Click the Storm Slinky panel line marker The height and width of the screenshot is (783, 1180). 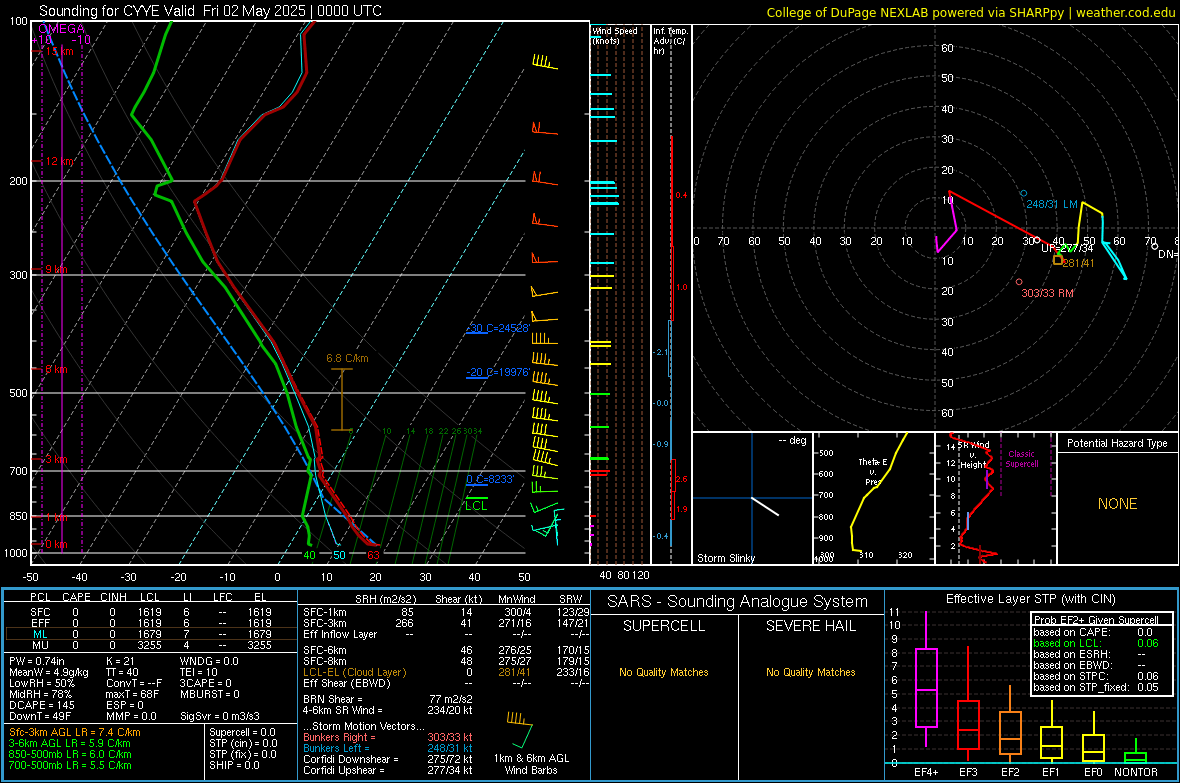click(765, 506)
